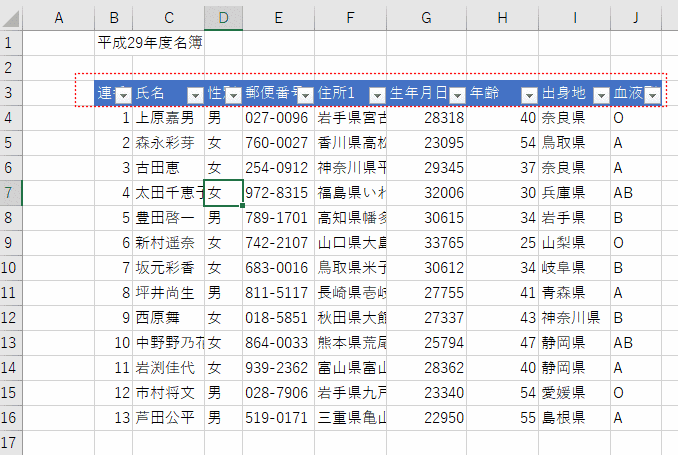Screen dimensions: 678x455
Task: Open the 出身地 filter dropdown
Action: (601, 94)
